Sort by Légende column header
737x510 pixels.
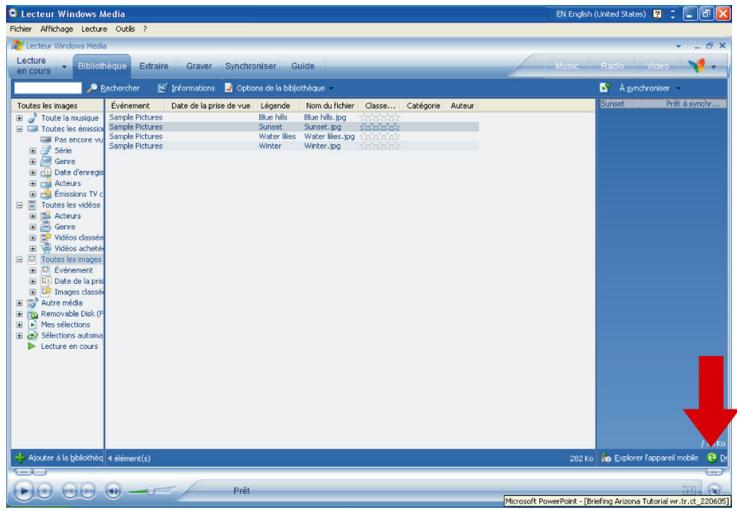click(275, 106)
